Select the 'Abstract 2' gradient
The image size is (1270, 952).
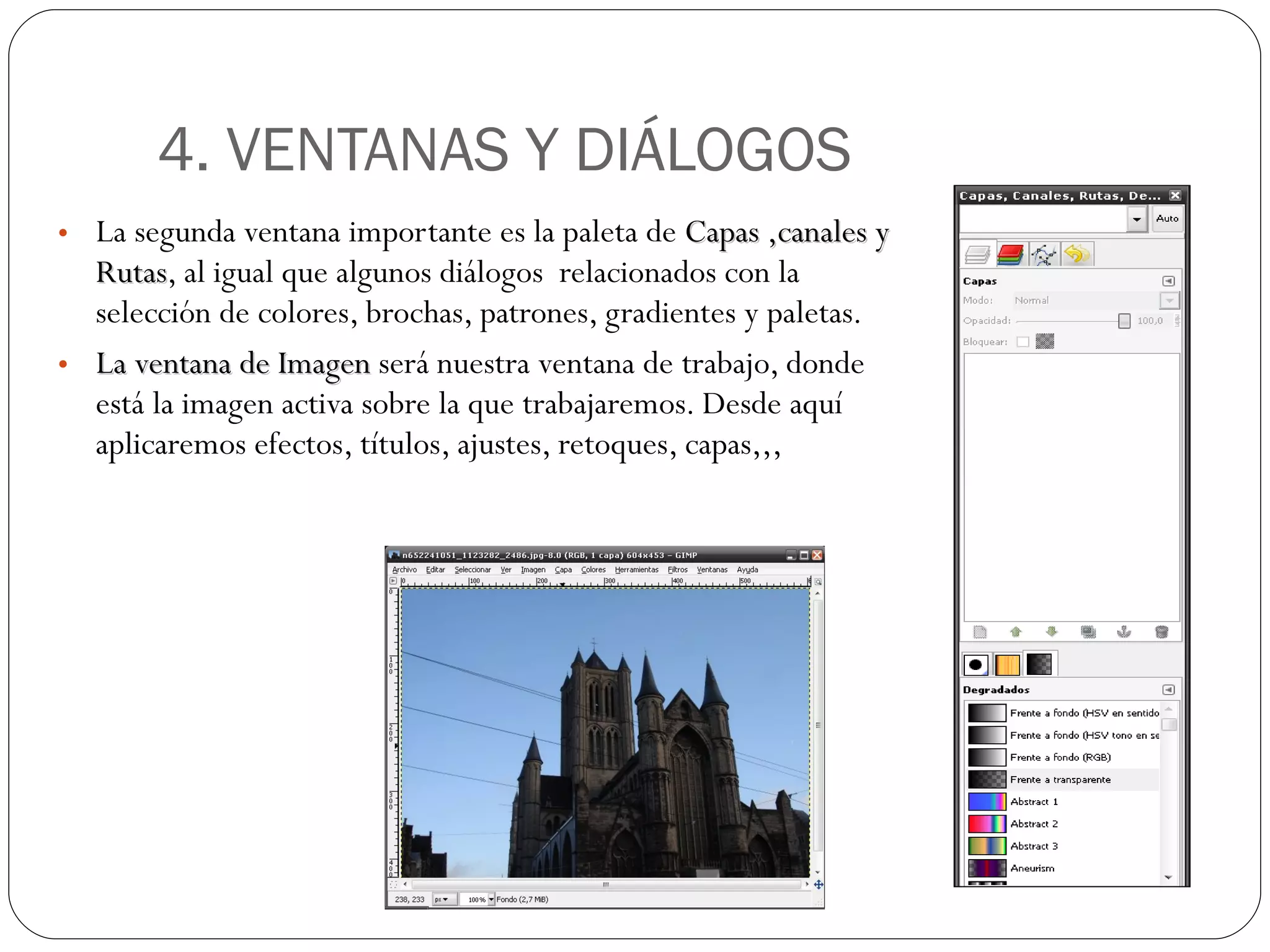[x=1063, y=824]
